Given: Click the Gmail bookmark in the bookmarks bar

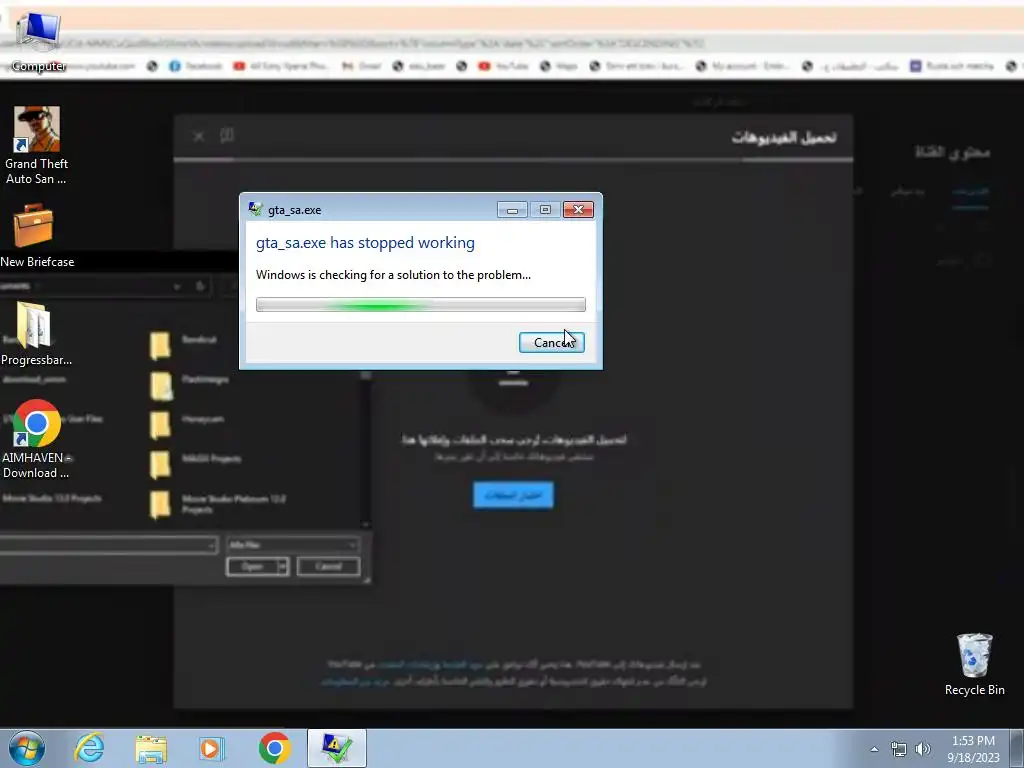Looking at the screenshot, I should click(x=361, y=66).
